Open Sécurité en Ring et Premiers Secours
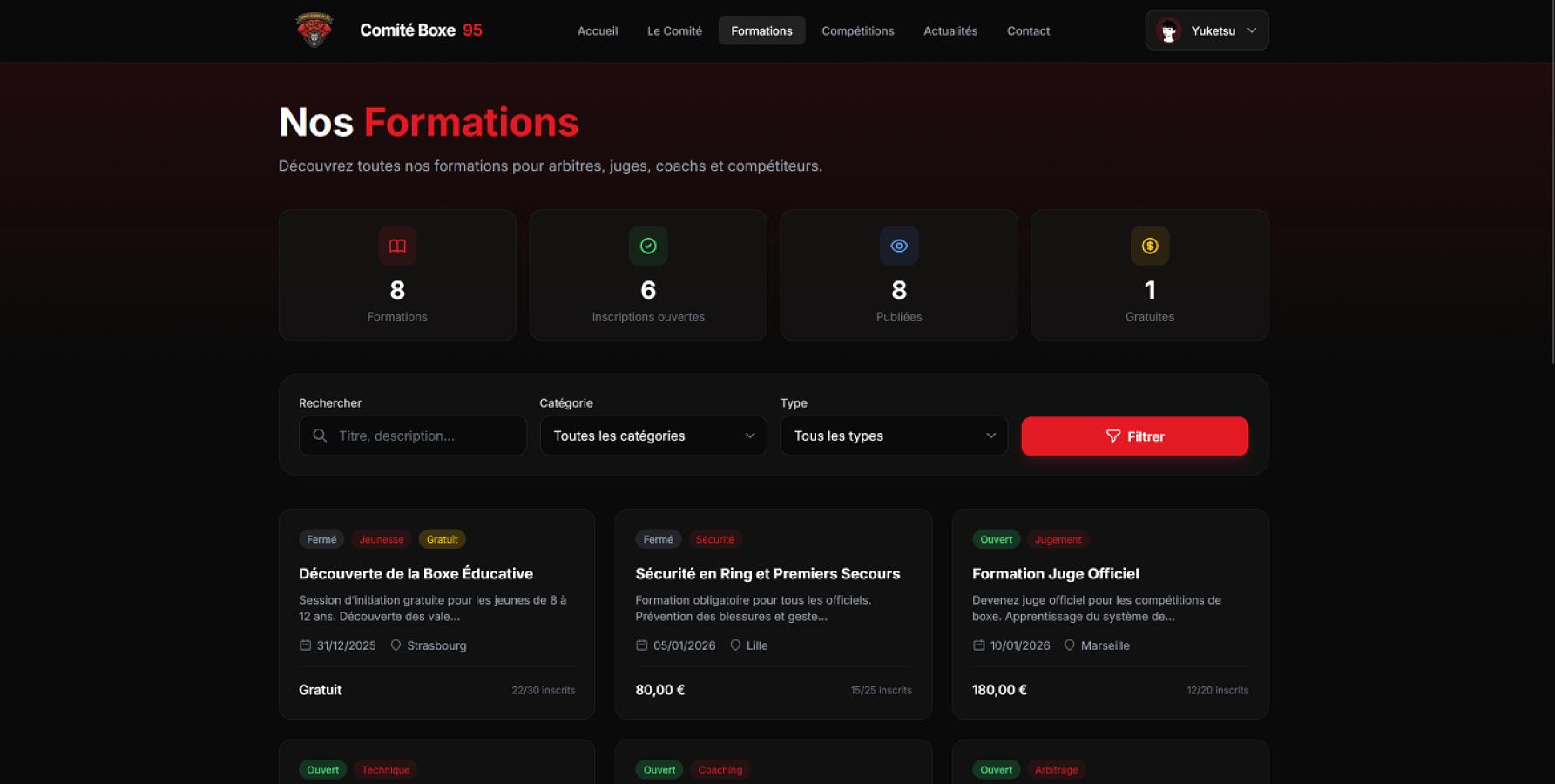Image resolution: width=1555 pixels, height=784 pixels. 767,574
